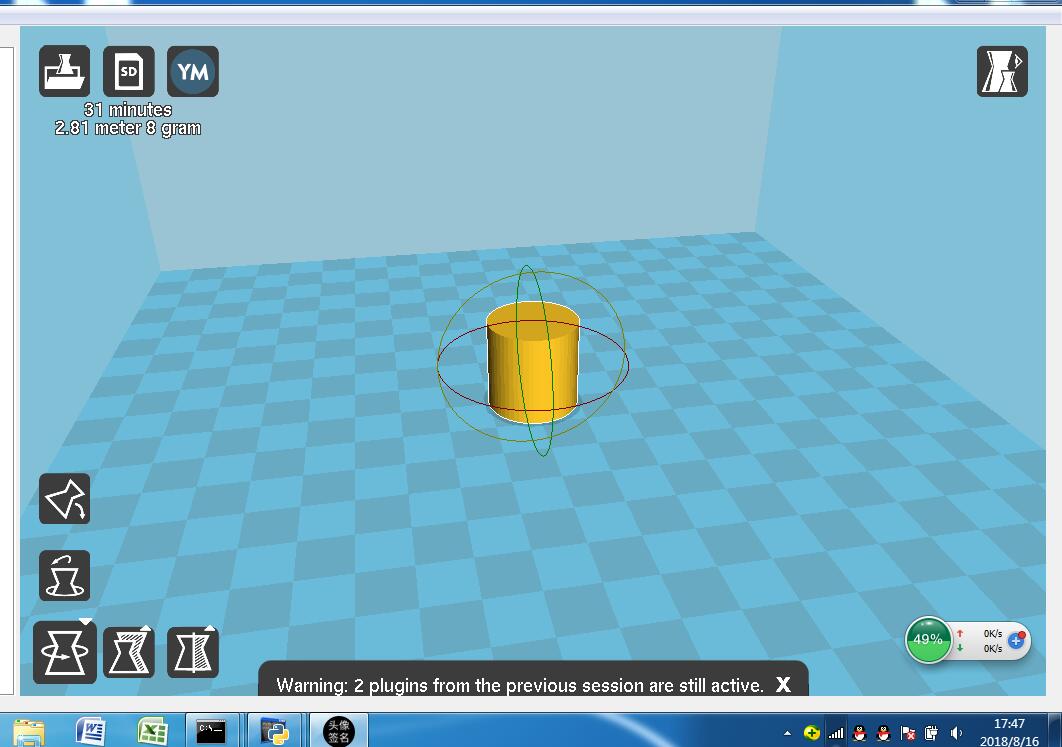Click the YM YouMagine share icon

pos(193,71)
